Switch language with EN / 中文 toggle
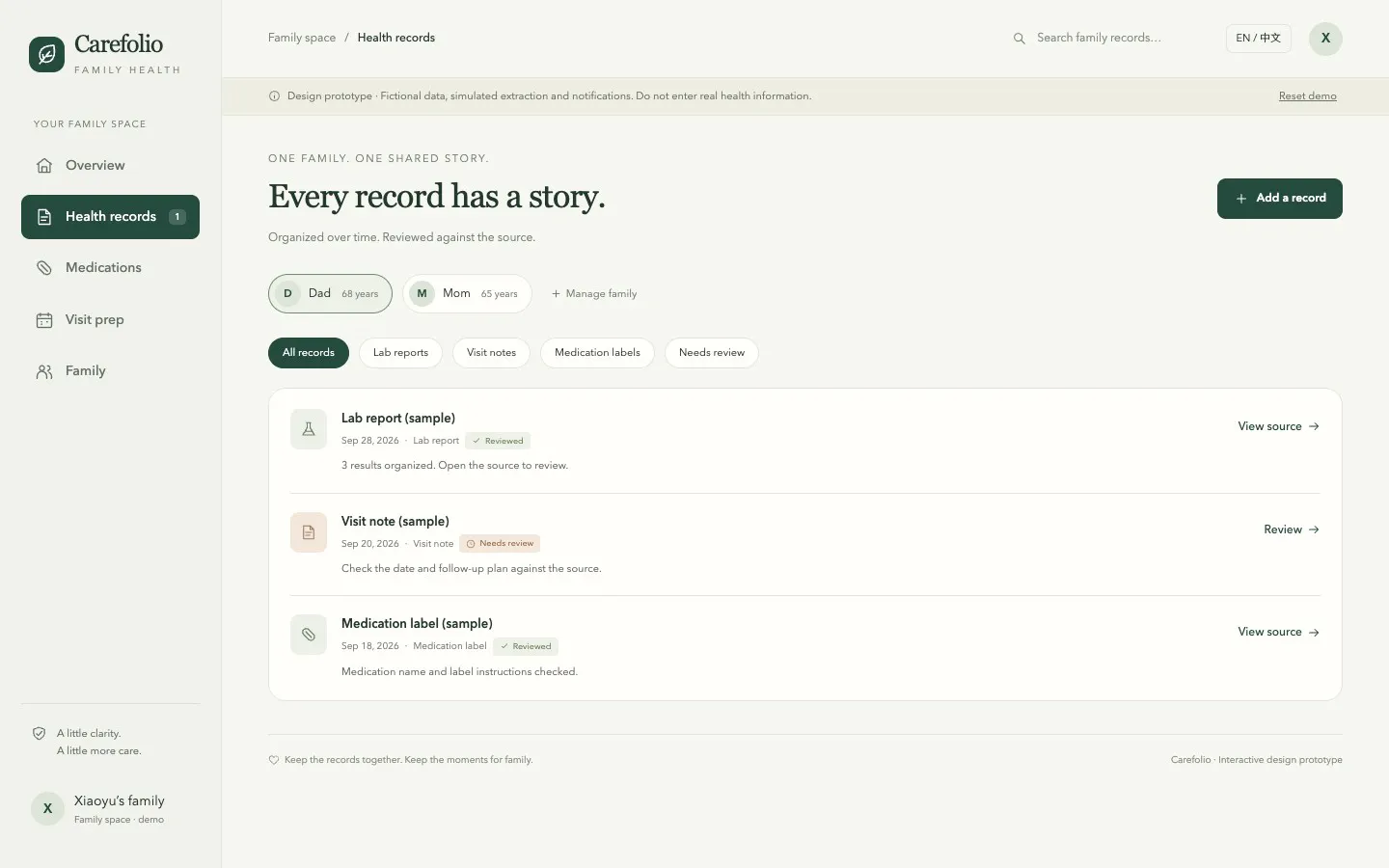 [1258, 39]
